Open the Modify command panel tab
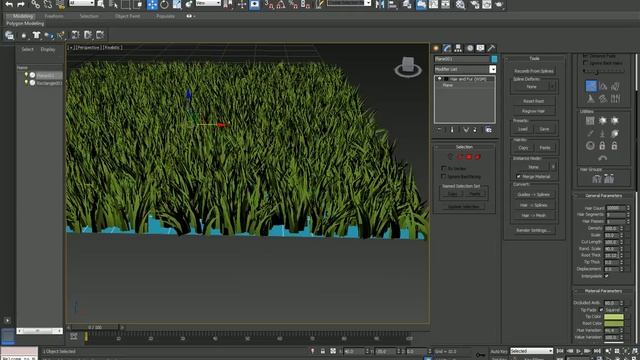640x360 pixels. (447, 48)
